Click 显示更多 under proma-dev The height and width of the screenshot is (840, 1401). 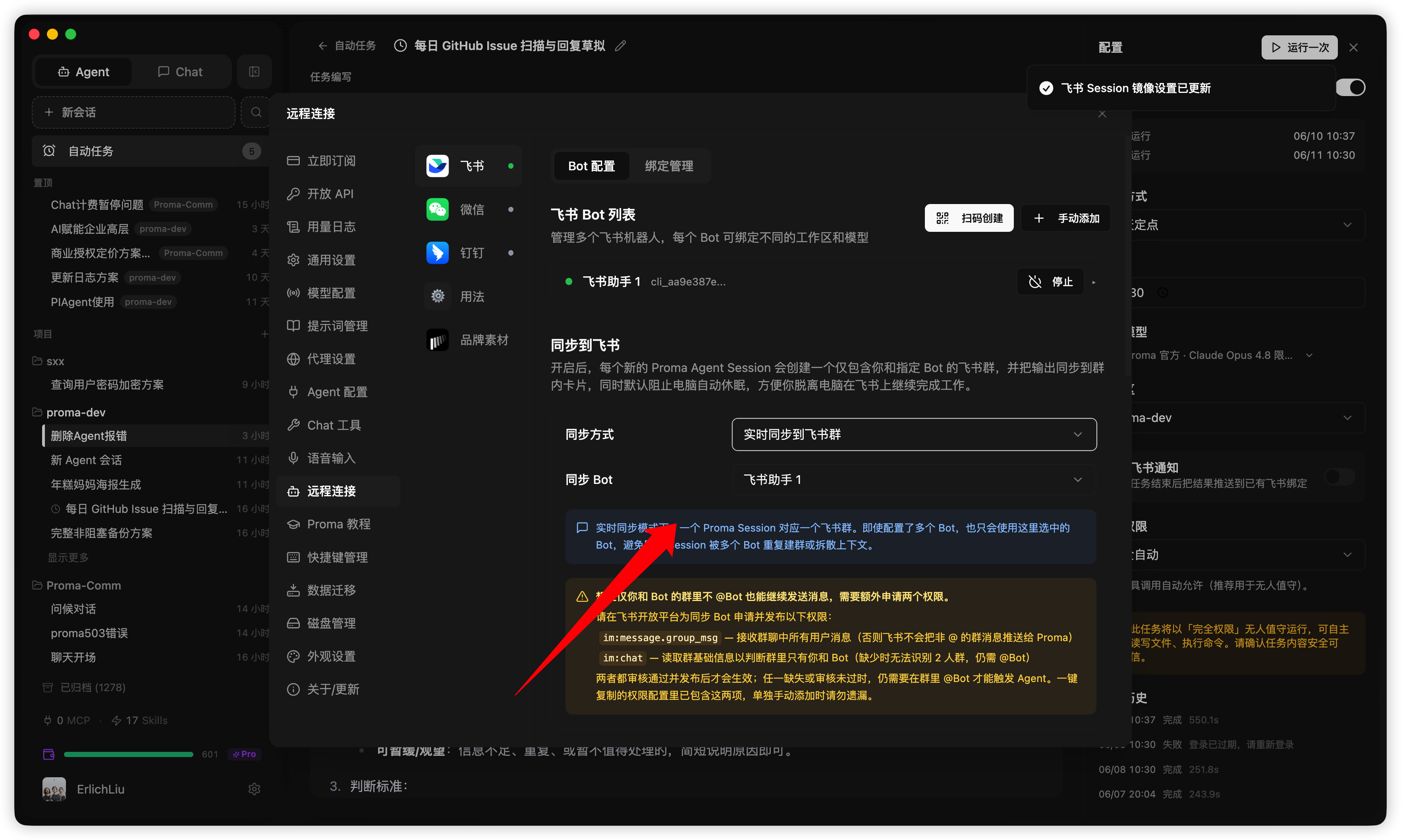coord(68,557)
